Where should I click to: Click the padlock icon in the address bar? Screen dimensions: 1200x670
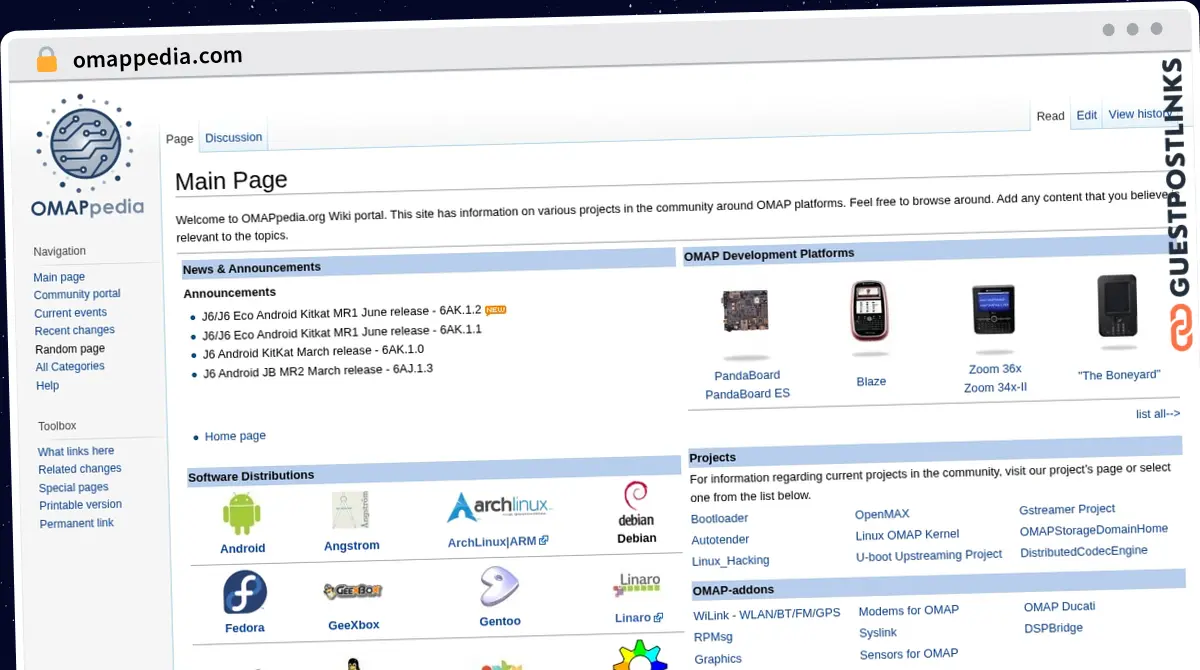click(46, 60)
